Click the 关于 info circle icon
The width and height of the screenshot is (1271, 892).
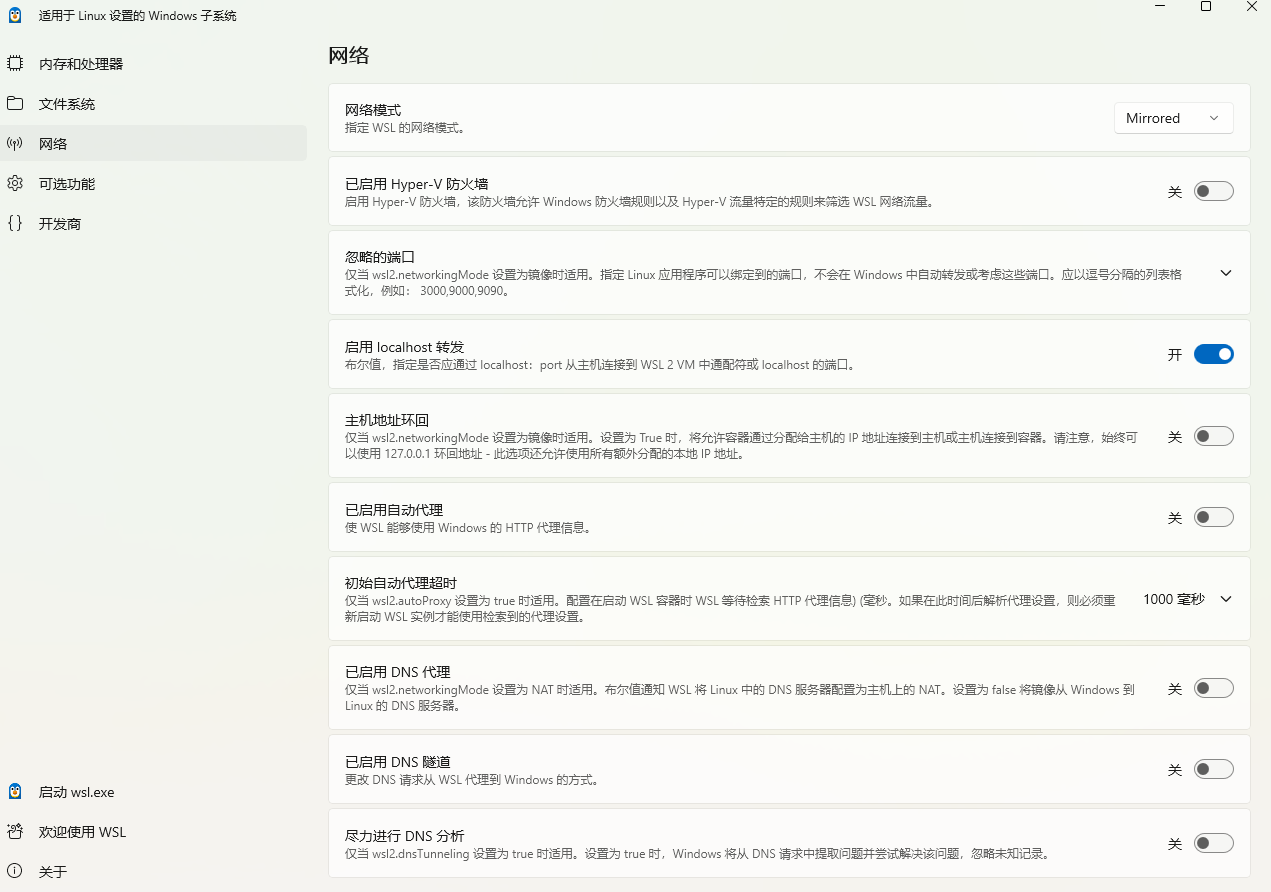click(15, 872)
